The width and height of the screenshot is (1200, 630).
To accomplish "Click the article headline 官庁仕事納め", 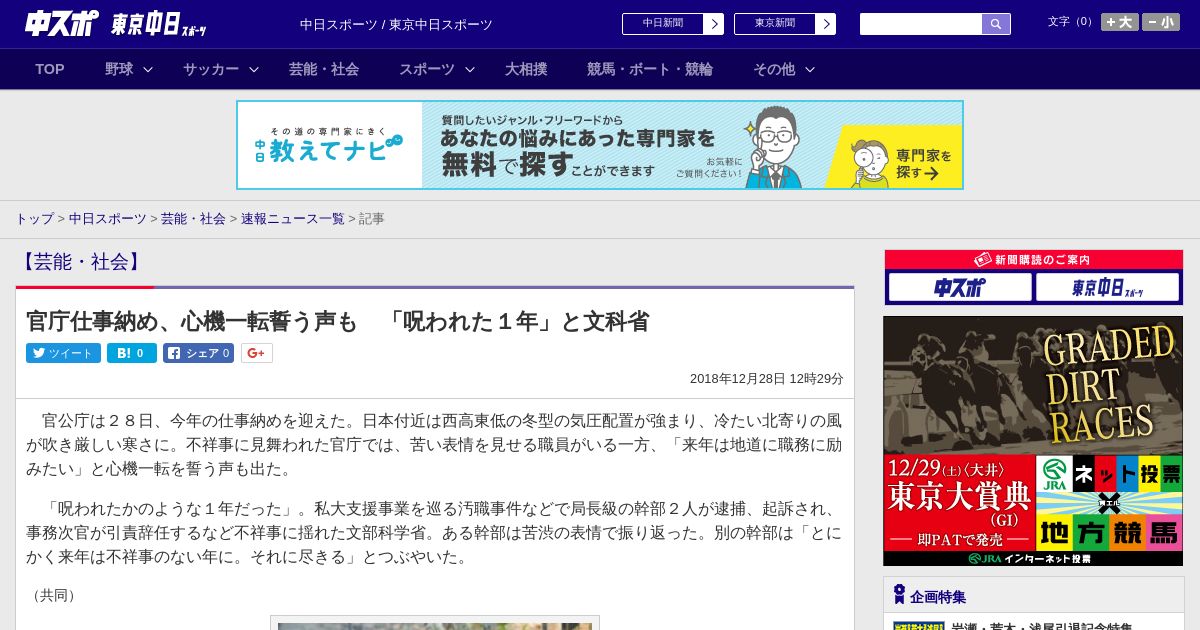I will pyautogui.click(x=338, y=321).
